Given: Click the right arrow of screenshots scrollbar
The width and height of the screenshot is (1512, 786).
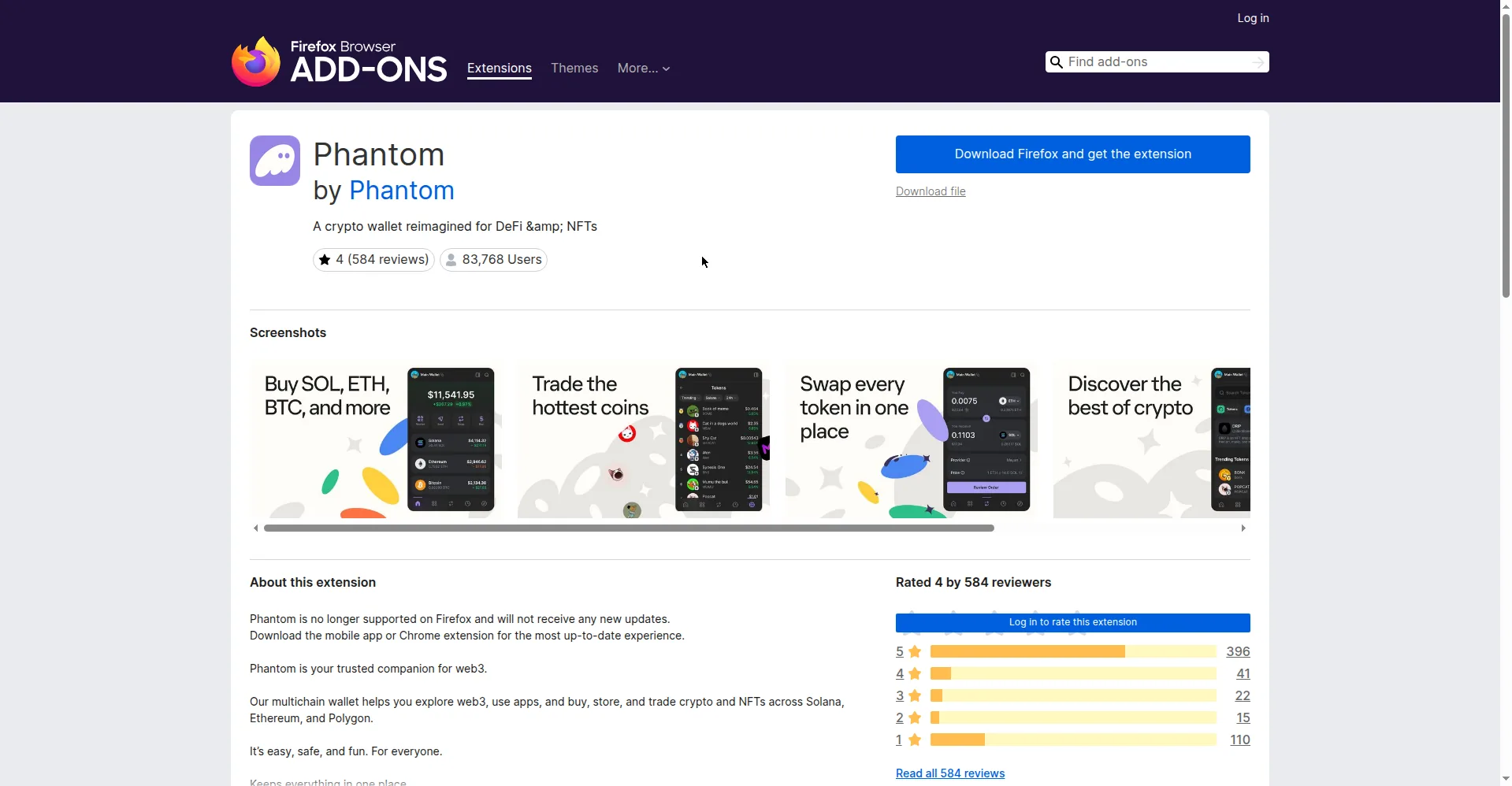Looking at the screenshot, I should click(1243, 528).
